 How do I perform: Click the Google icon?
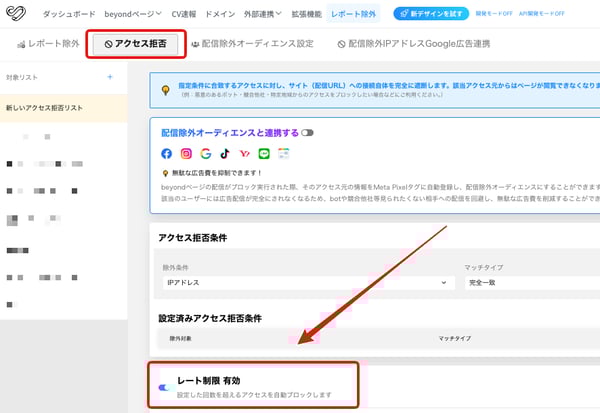point(205,154)
